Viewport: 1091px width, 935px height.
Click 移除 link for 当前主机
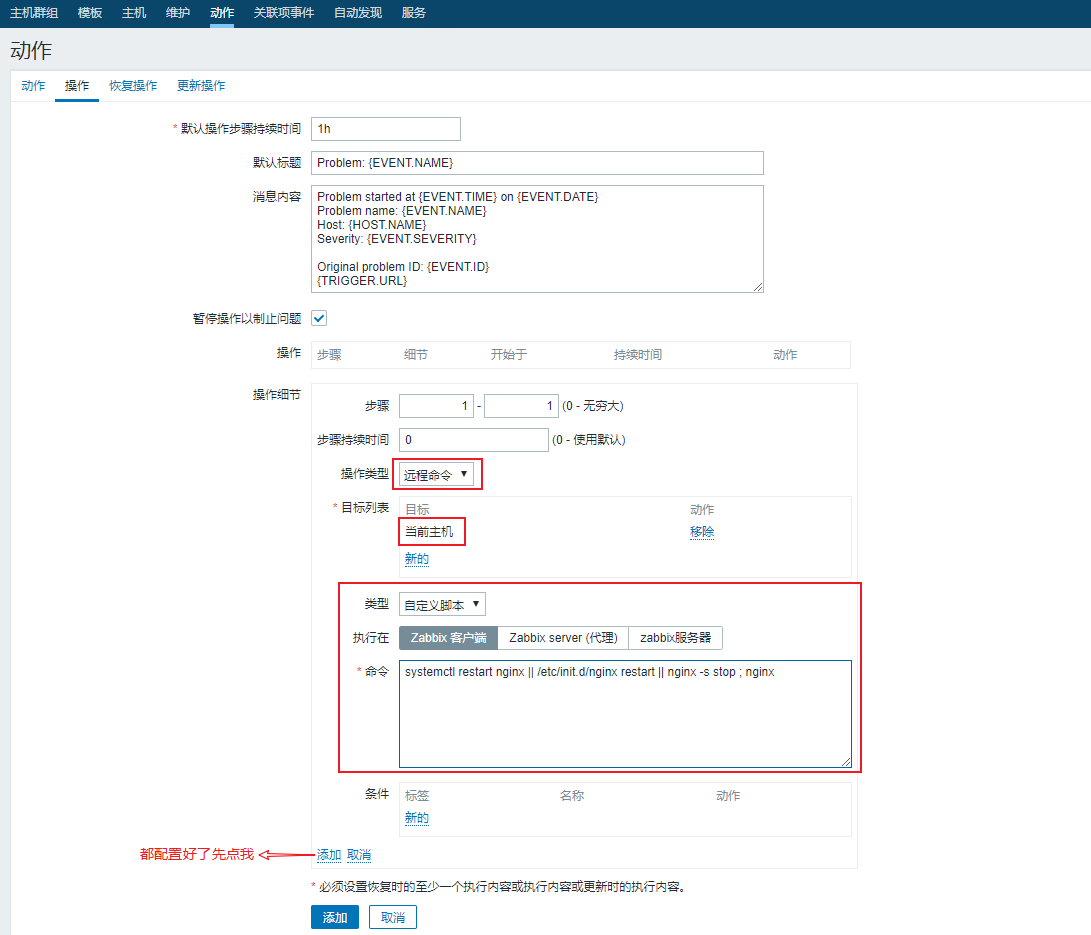point(702,532)
